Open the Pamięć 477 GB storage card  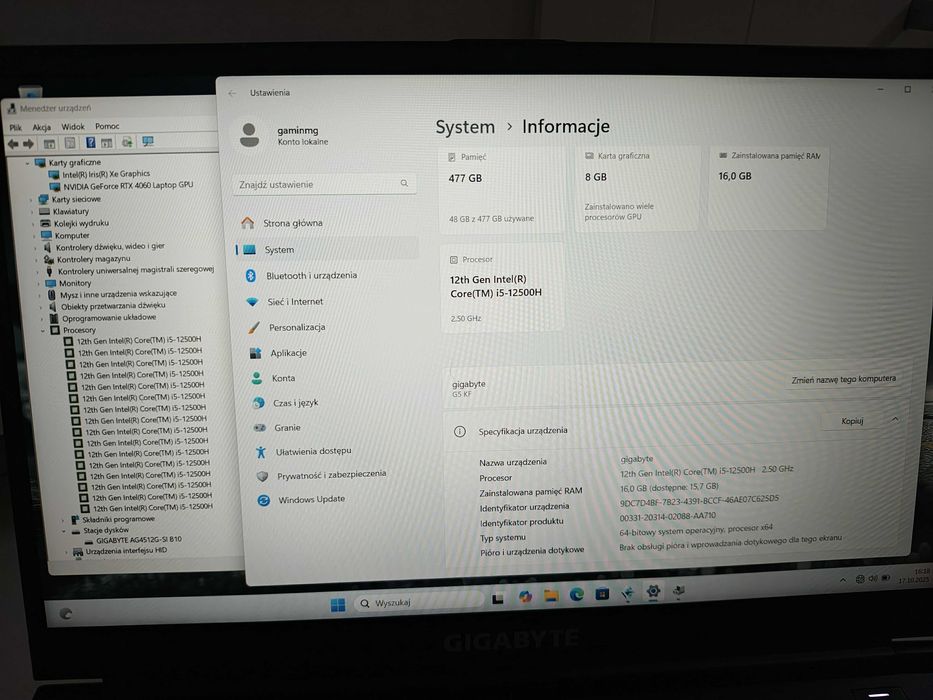click(502, 189)
